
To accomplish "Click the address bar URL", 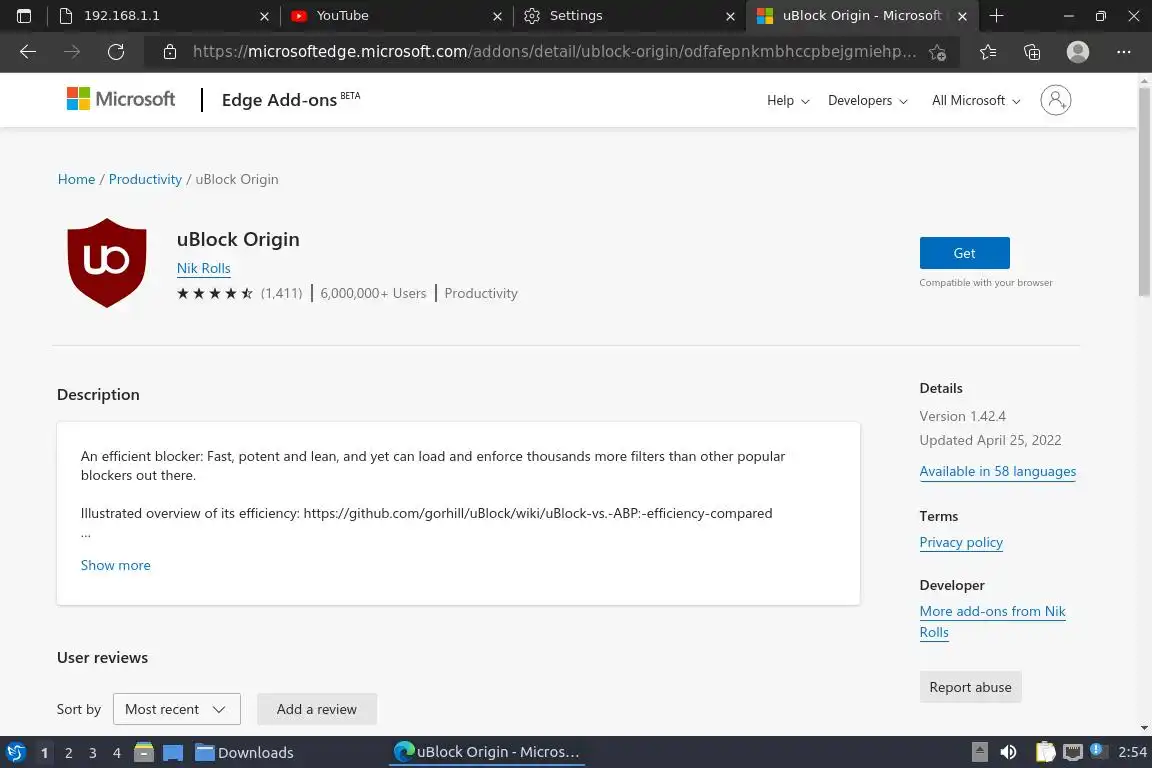I will pos(554,51).
